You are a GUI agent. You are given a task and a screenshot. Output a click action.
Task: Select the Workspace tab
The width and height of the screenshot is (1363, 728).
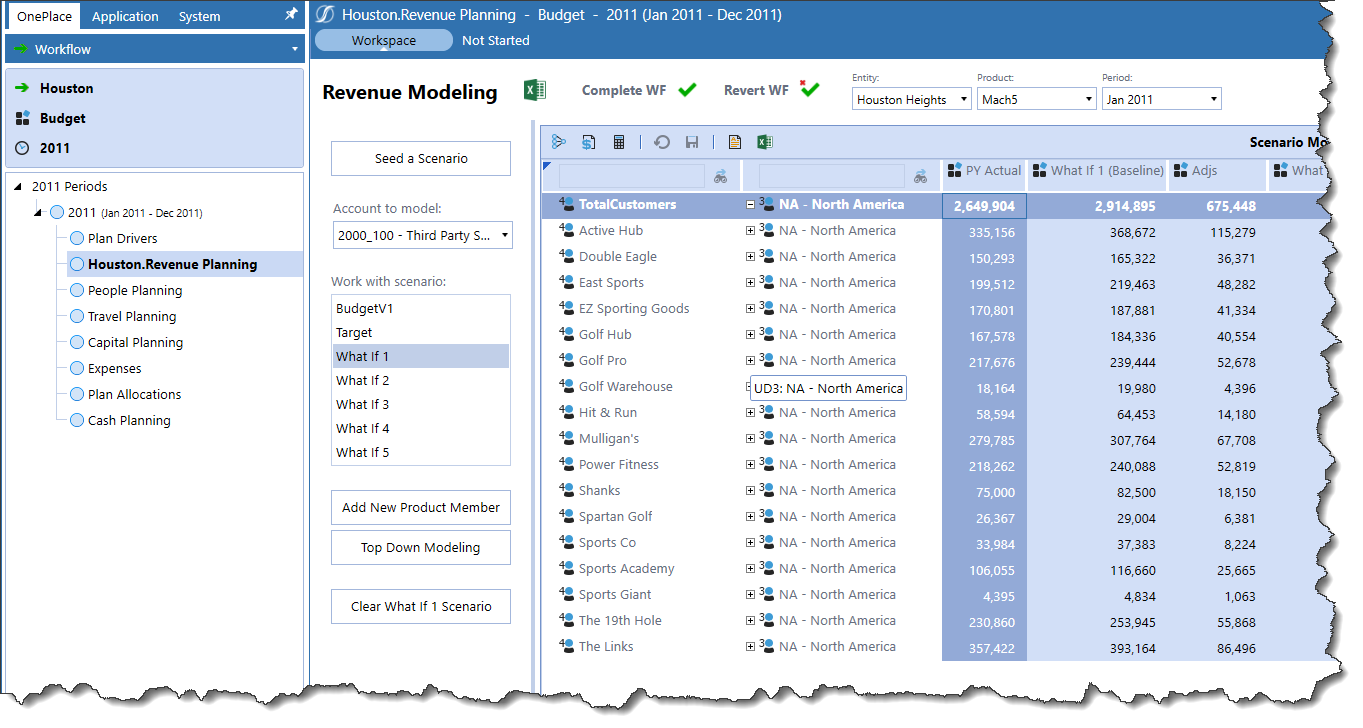[384, 41]
